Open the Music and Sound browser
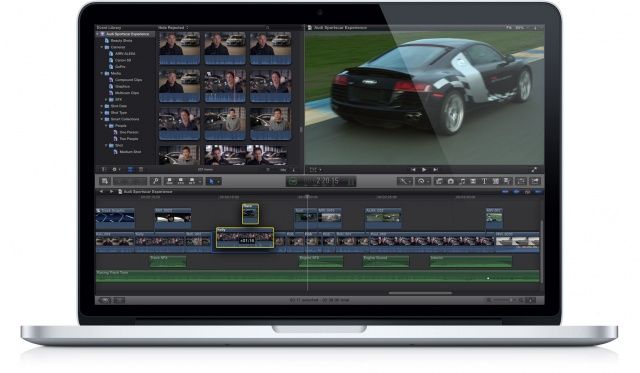640x373 pixels. 462,181
